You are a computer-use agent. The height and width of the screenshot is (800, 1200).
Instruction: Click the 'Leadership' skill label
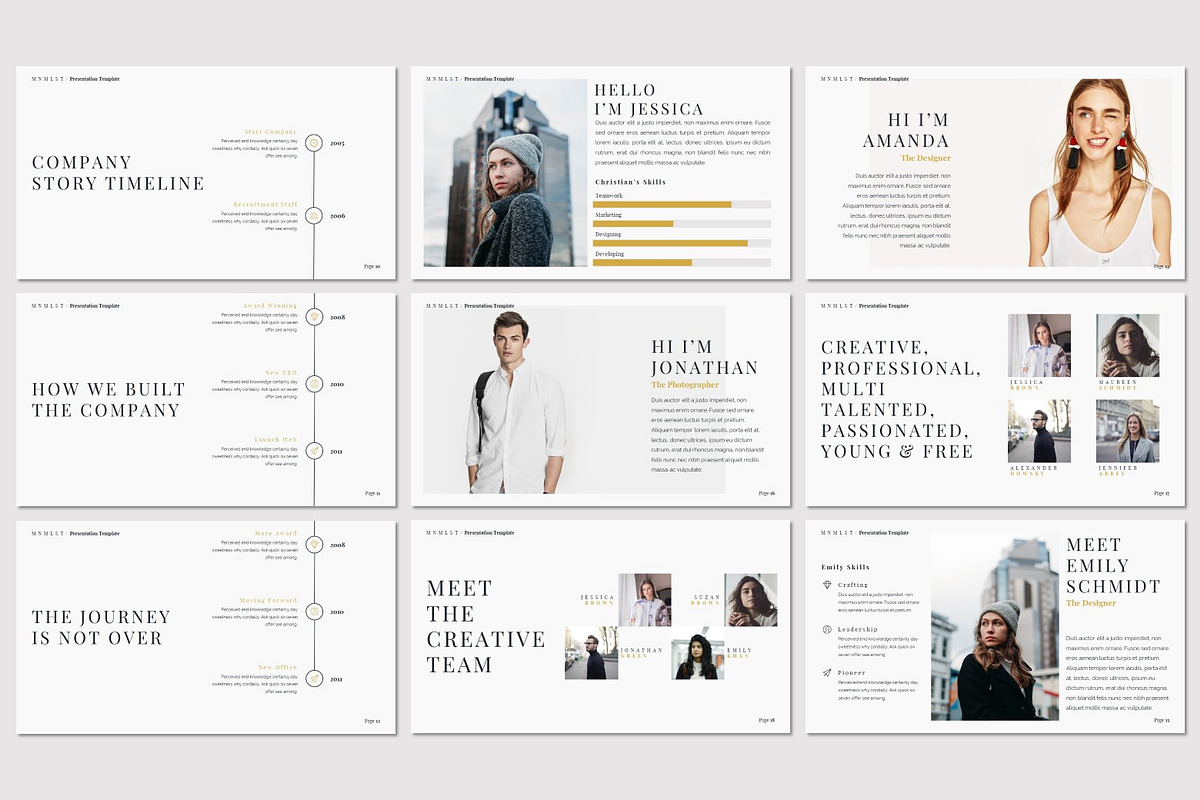[857, 629]
